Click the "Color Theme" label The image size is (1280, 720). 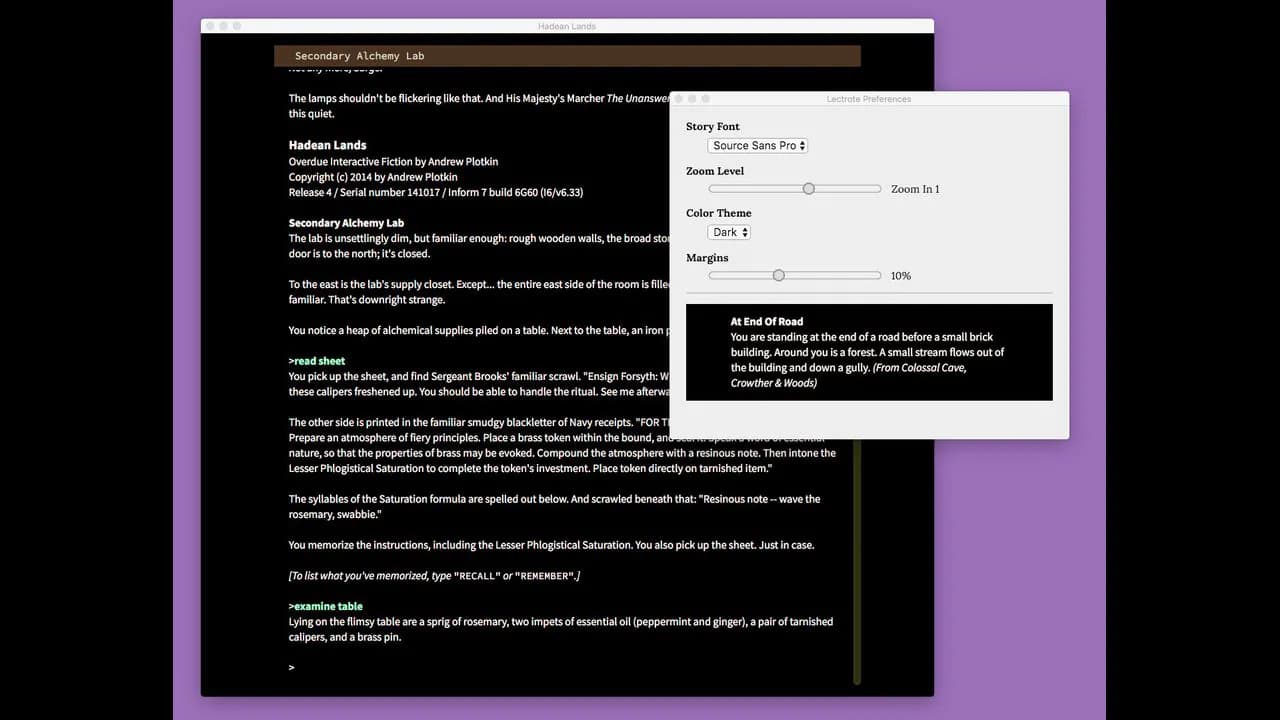coord(719,213)
